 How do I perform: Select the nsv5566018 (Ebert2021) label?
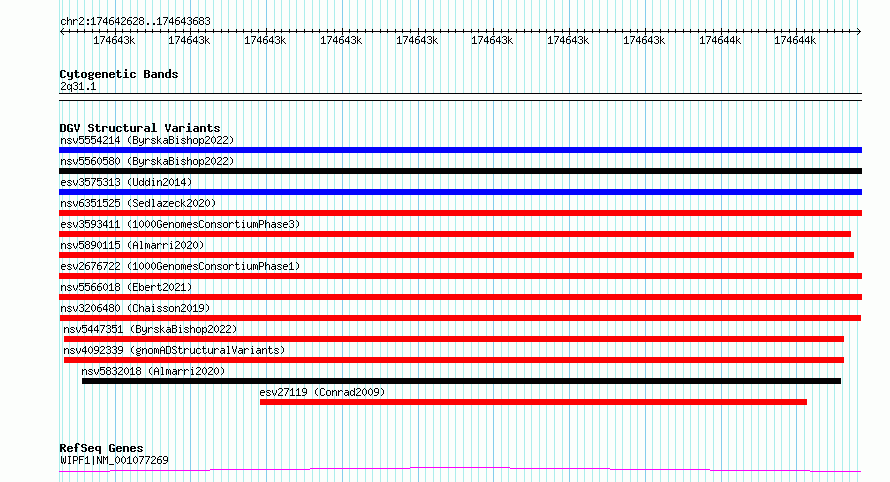[126, 287]
